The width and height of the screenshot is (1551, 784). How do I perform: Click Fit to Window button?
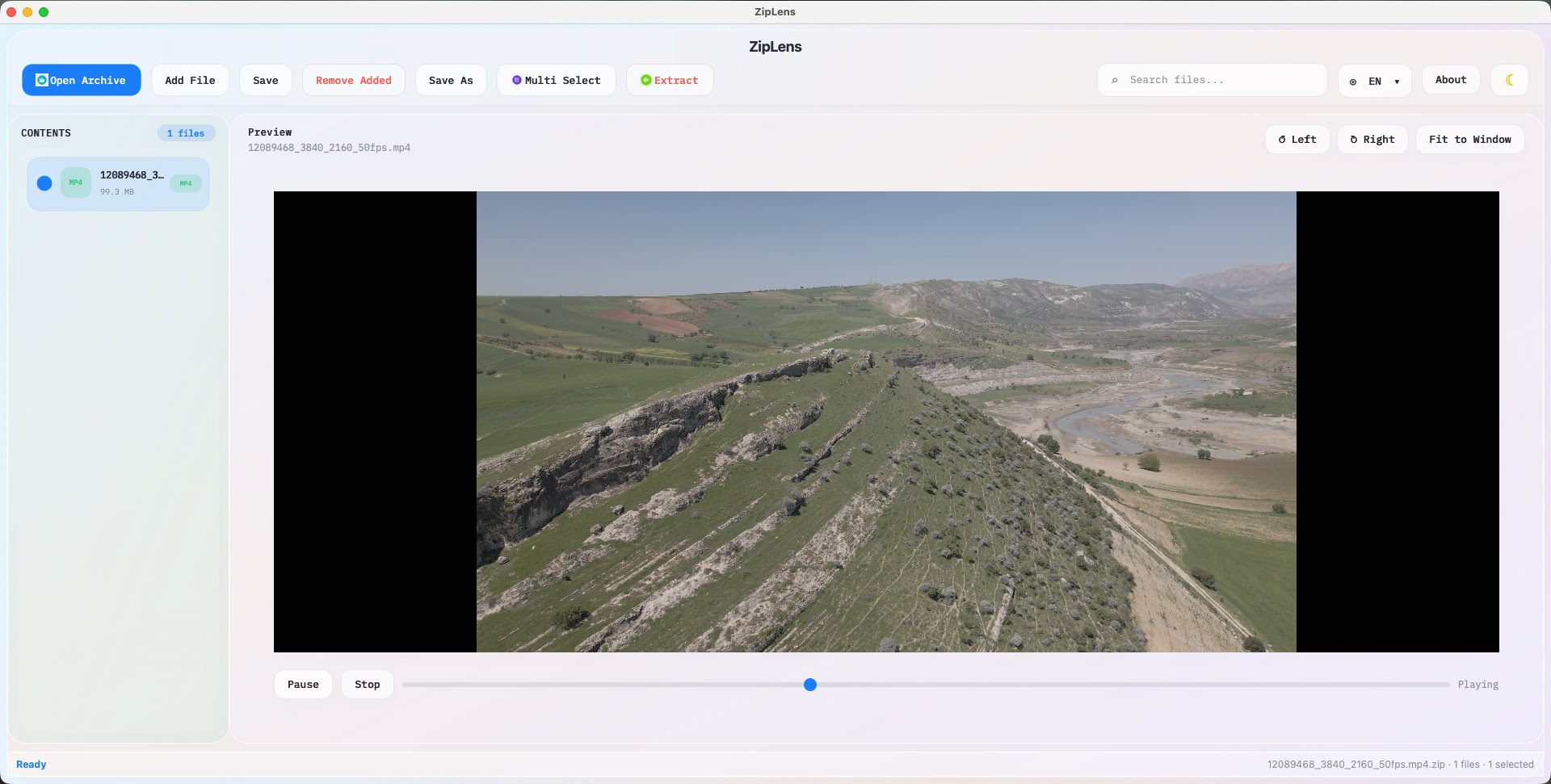point(1469,139)
